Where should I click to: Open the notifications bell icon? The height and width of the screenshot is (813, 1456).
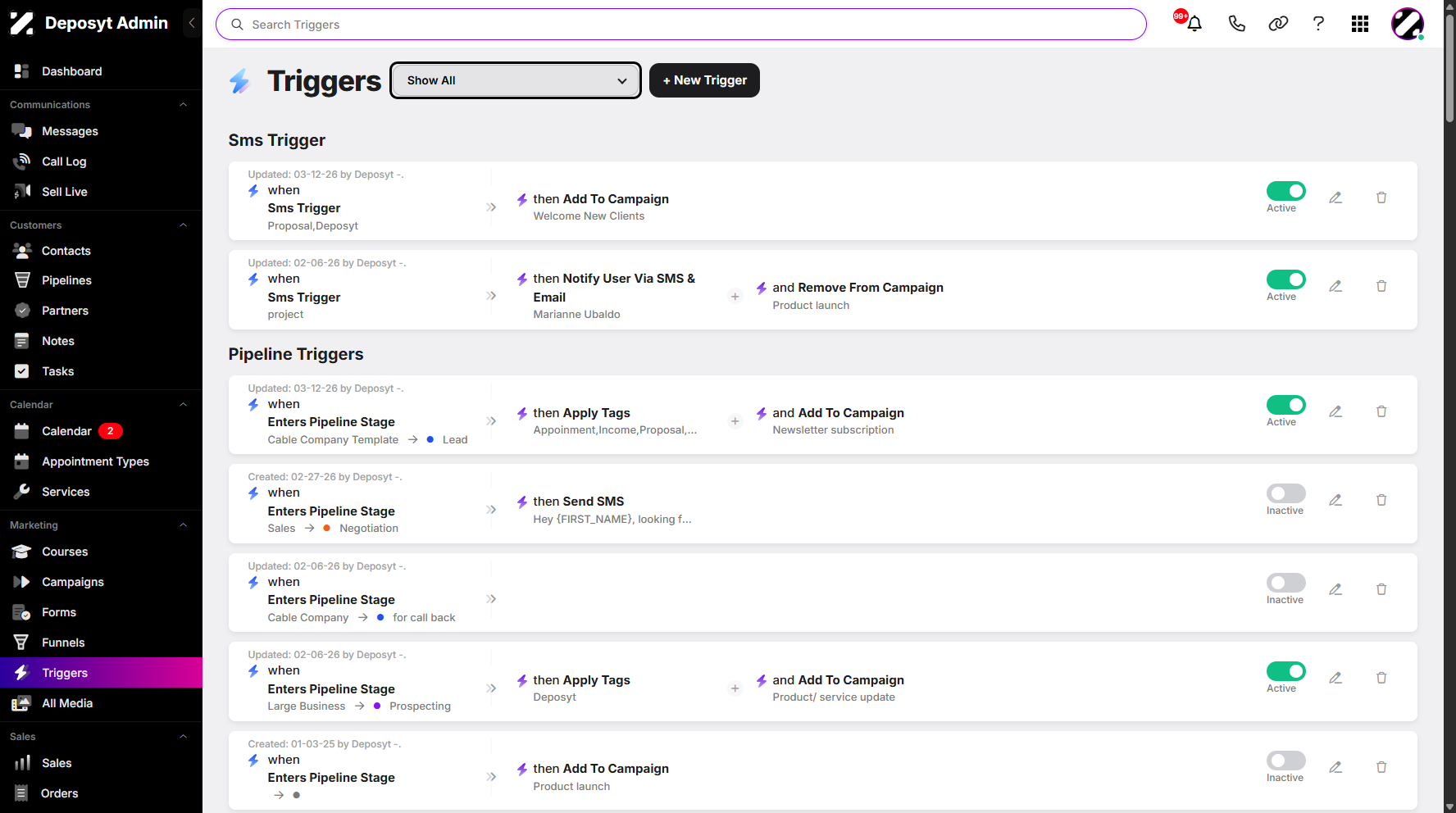(1194, 24)
